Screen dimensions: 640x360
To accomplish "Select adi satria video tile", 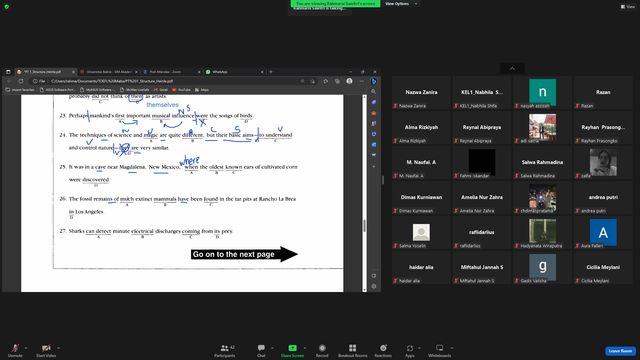I will (x=542, y=128).
